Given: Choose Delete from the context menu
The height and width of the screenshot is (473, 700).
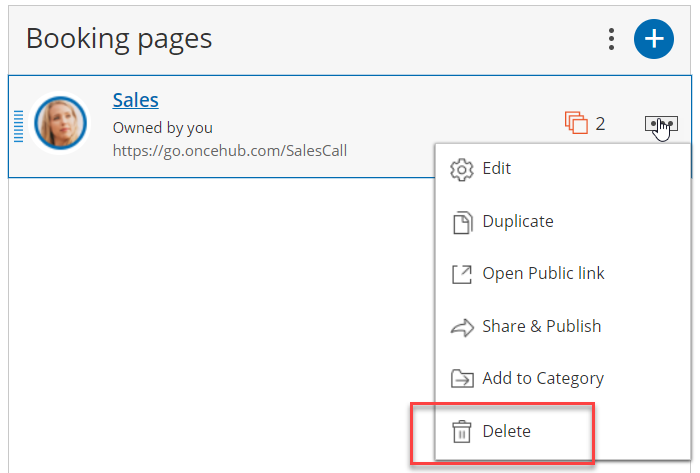Looking at the screenshot, I should pos(506,432).
